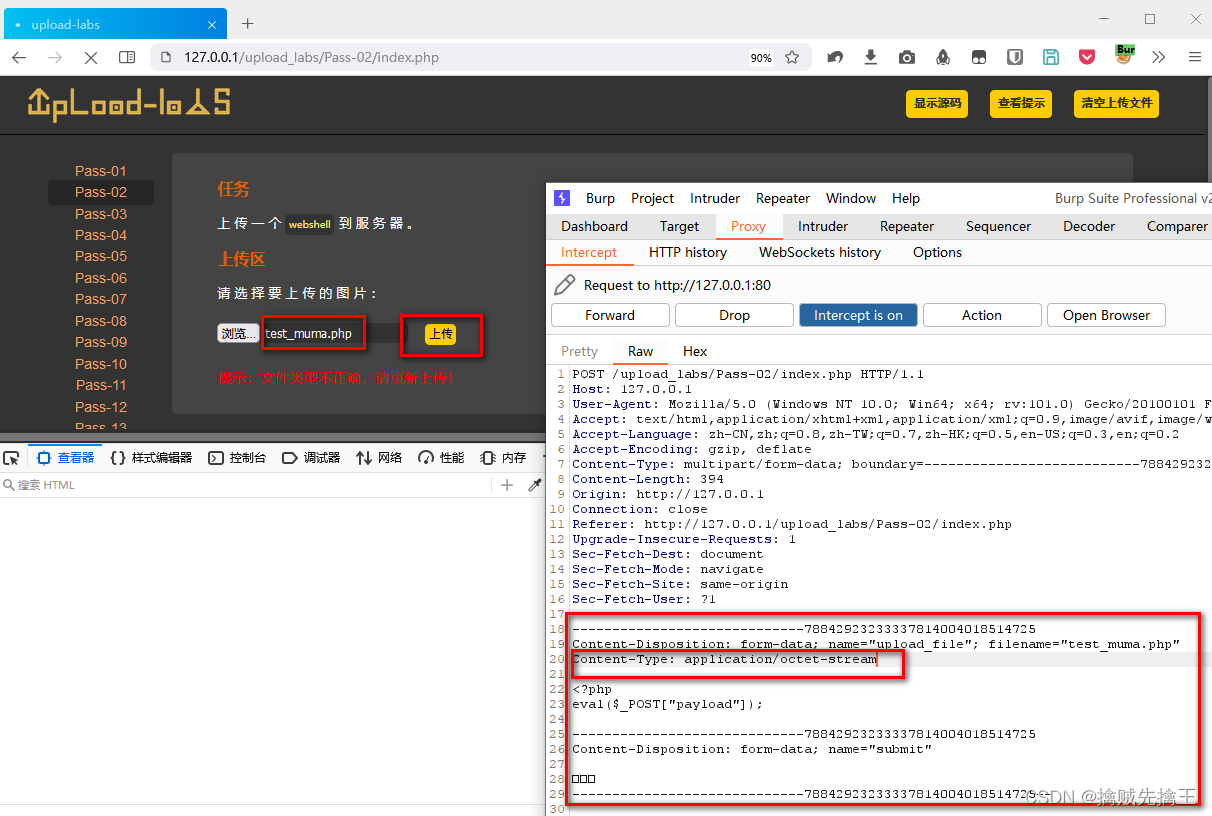Switch to the Target tab
This screenshot has height=816, width=1212.
coord(679,226)
